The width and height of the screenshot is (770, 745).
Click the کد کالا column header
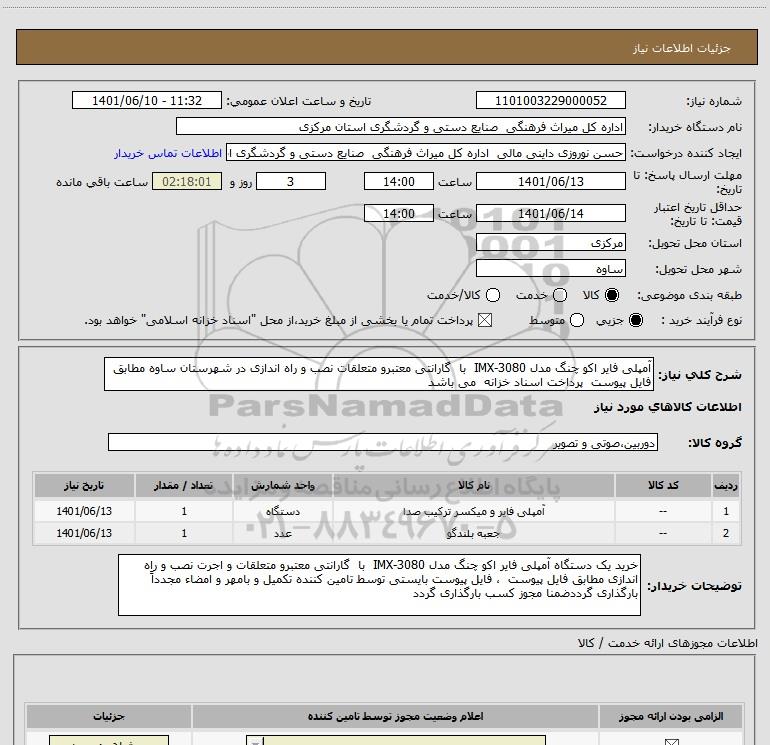(x=663, y=486)
